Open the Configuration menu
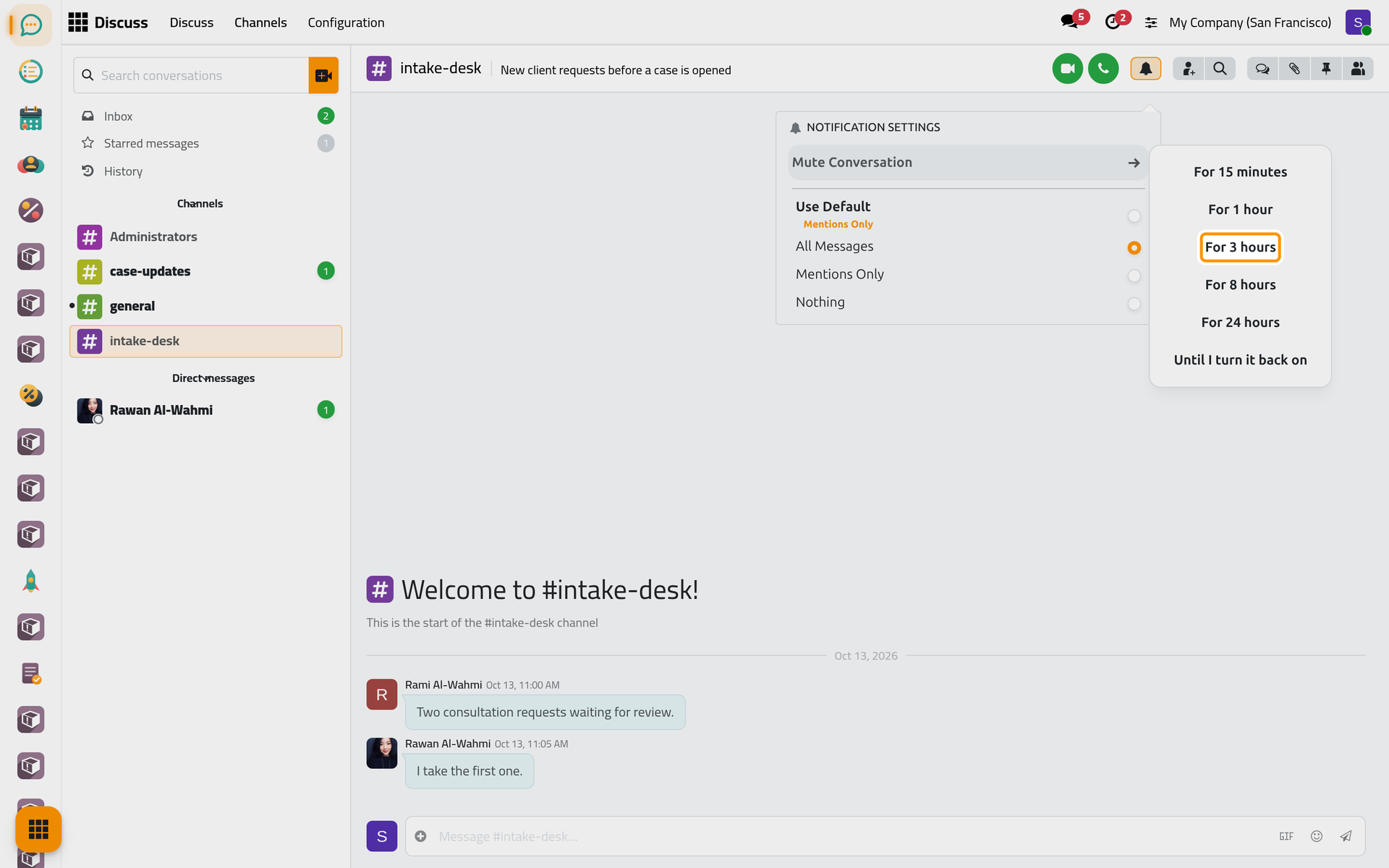 (x=346, y=22)
